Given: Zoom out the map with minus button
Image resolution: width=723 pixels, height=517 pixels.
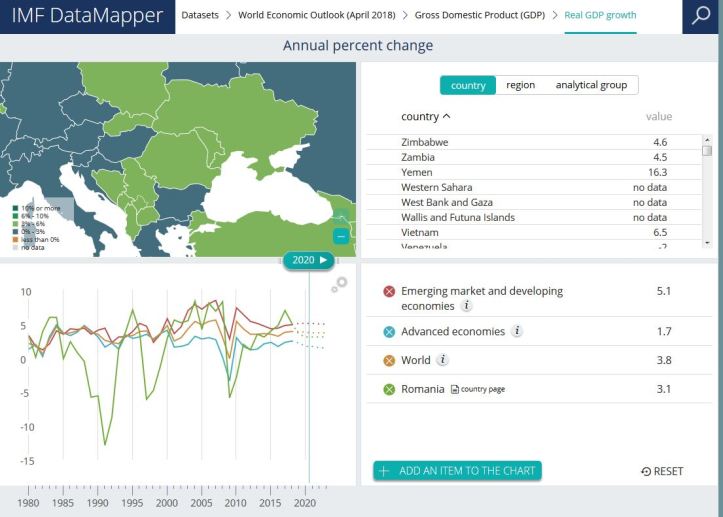Looking at the screenshot, I should tap(341, 237).
